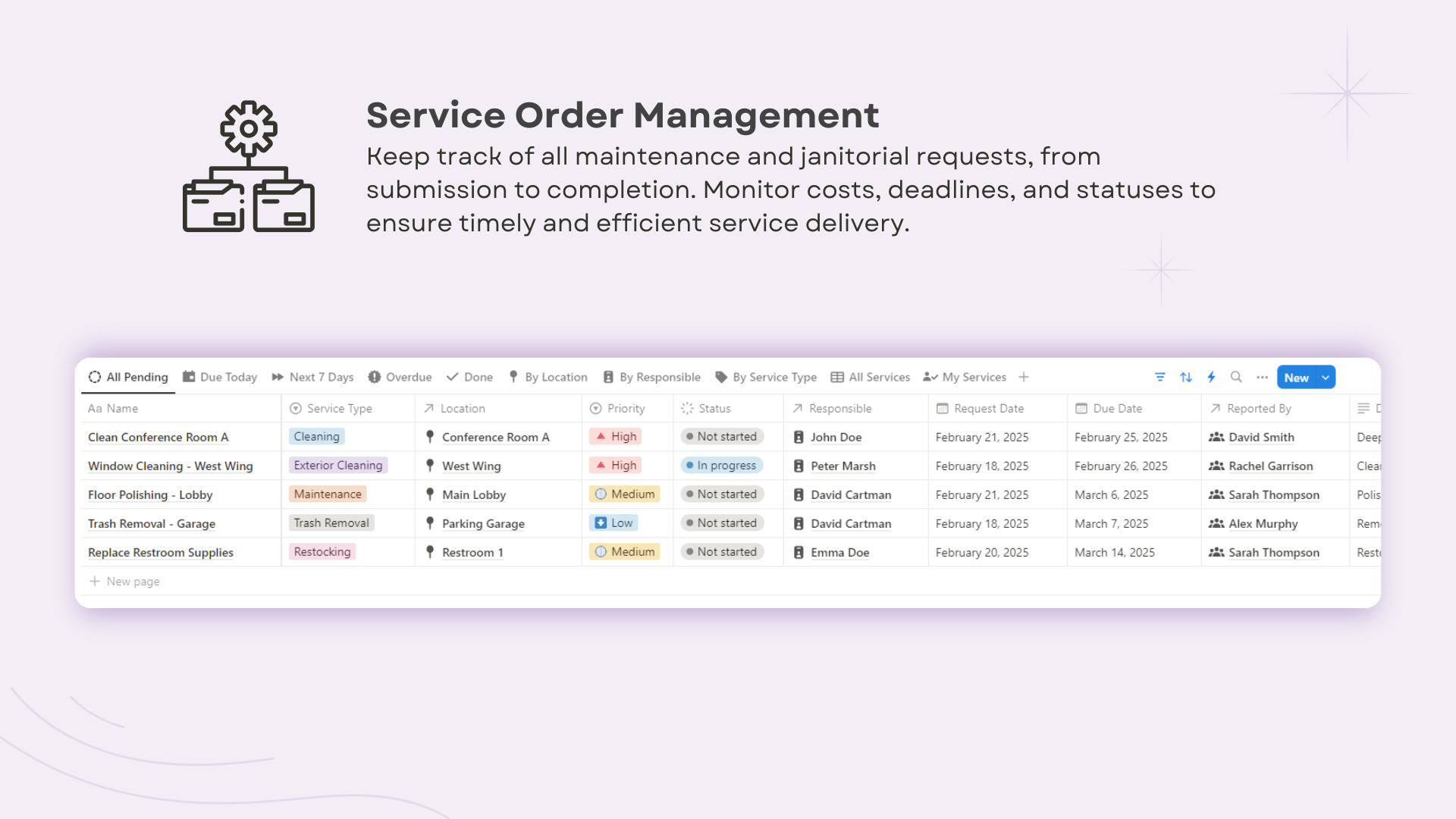Open the My Services view

click(965, 377)
